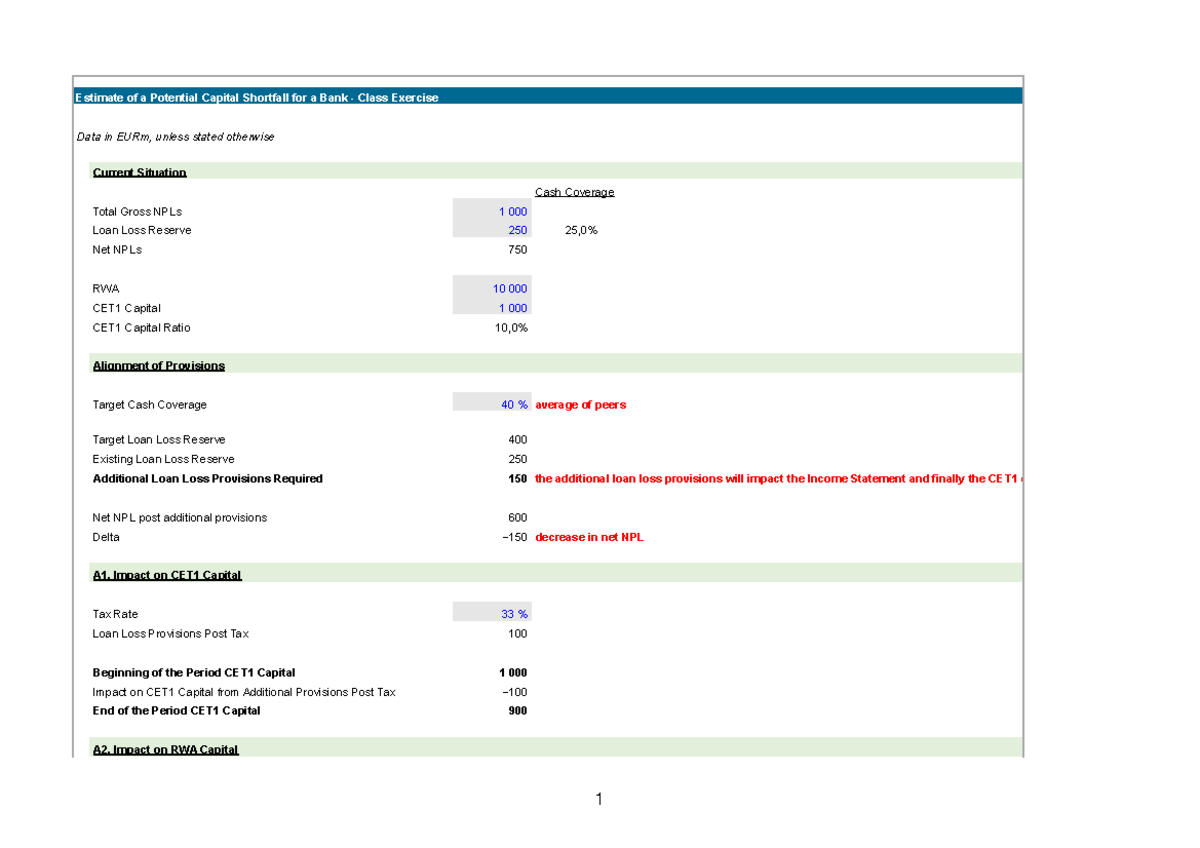Select the 'Tax Rate' label
1200x848 pixels.
116,614
